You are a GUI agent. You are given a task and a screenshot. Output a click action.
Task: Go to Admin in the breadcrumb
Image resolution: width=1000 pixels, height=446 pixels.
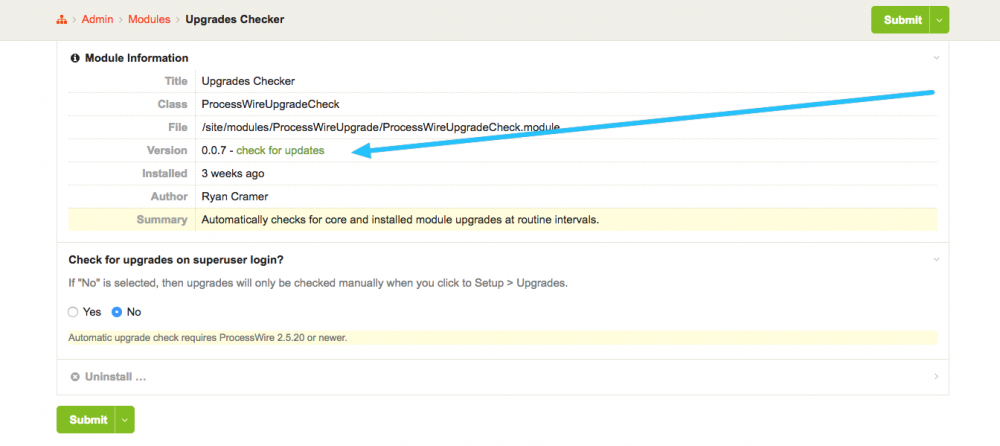point(97,20)
